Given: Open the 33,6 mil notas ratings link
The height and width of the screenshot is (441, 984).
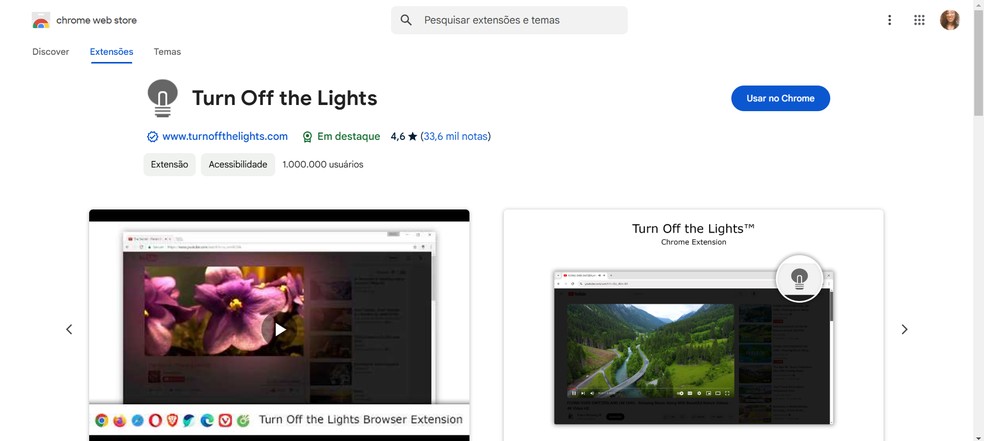Looking at the screenshot, I should 456,136.
